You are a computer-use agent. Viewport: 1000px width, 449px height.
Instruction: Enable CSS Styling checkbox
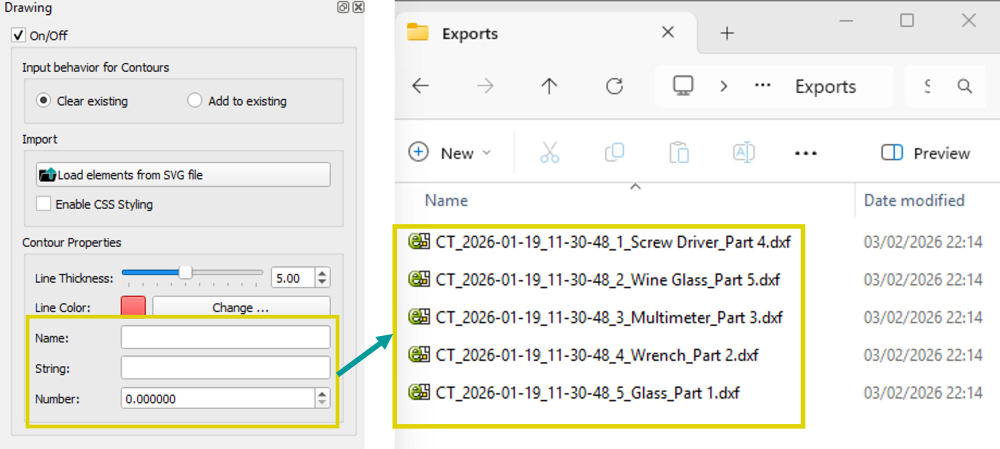(44, 204)
